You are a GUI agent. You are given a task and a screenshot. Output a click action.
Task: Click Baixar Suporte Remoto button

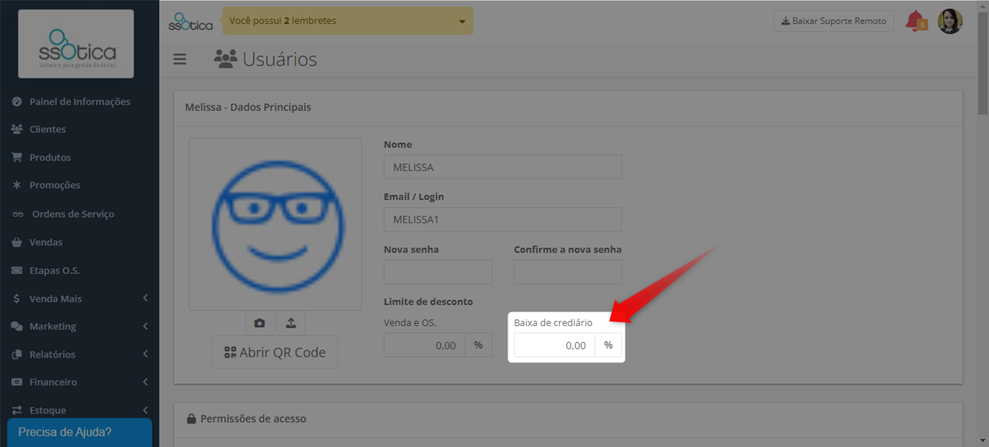coord(833,21)
